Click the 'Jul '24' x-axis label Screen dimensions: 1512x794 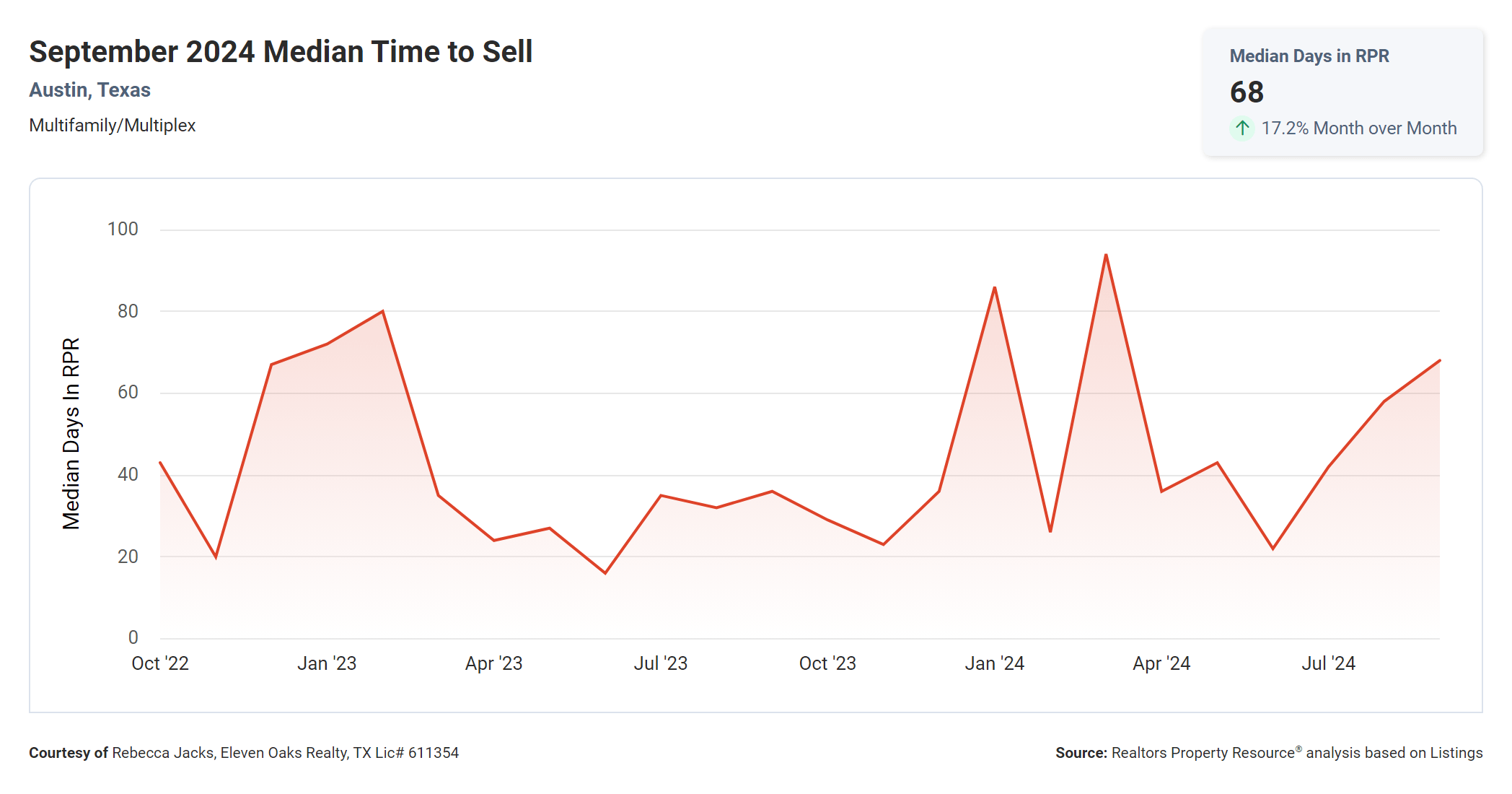1328,663
